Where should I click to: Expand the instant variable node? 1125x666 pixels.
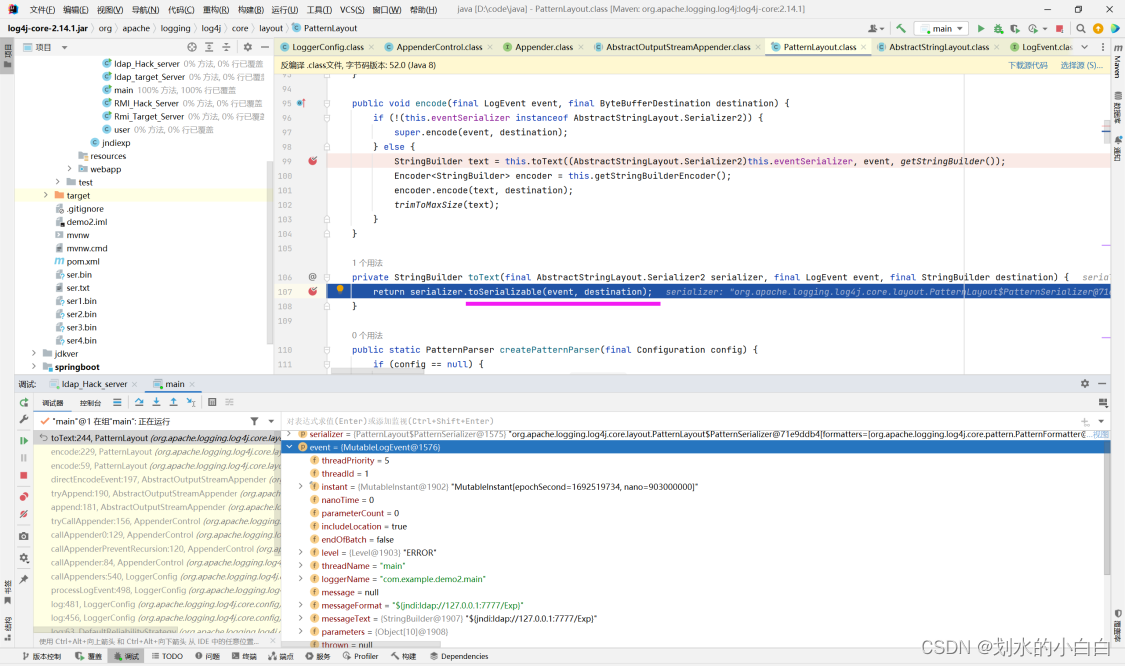coord(301,487)
